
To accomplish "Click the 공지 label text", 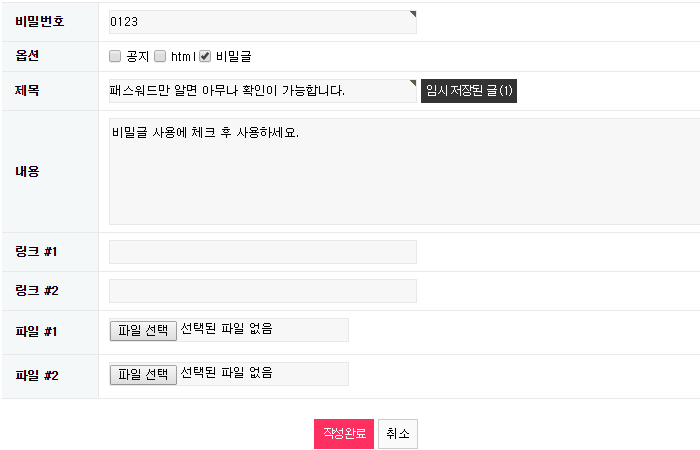I will pos(137,57).
